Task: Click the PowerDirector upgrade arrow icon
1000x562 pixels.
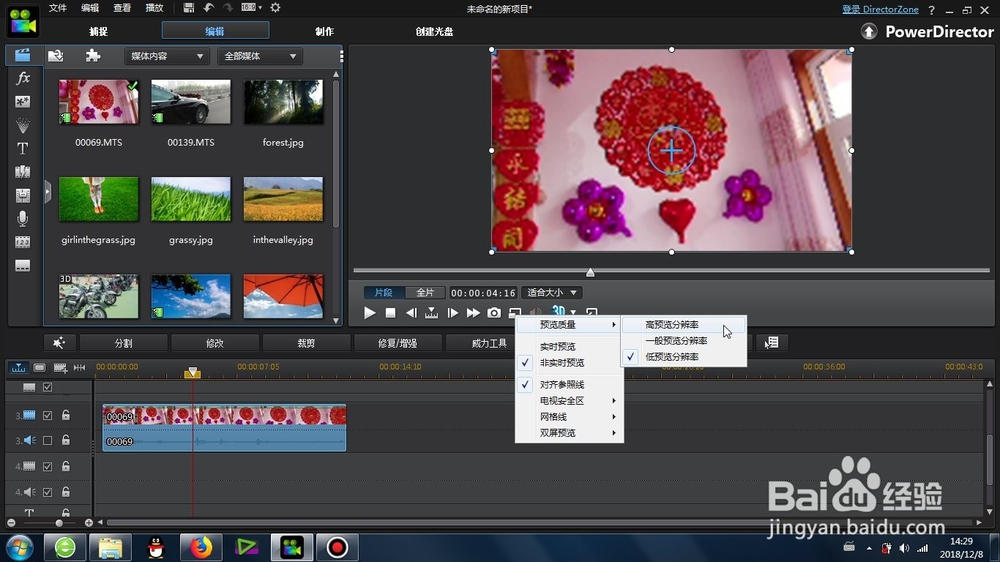Action: 869,31
